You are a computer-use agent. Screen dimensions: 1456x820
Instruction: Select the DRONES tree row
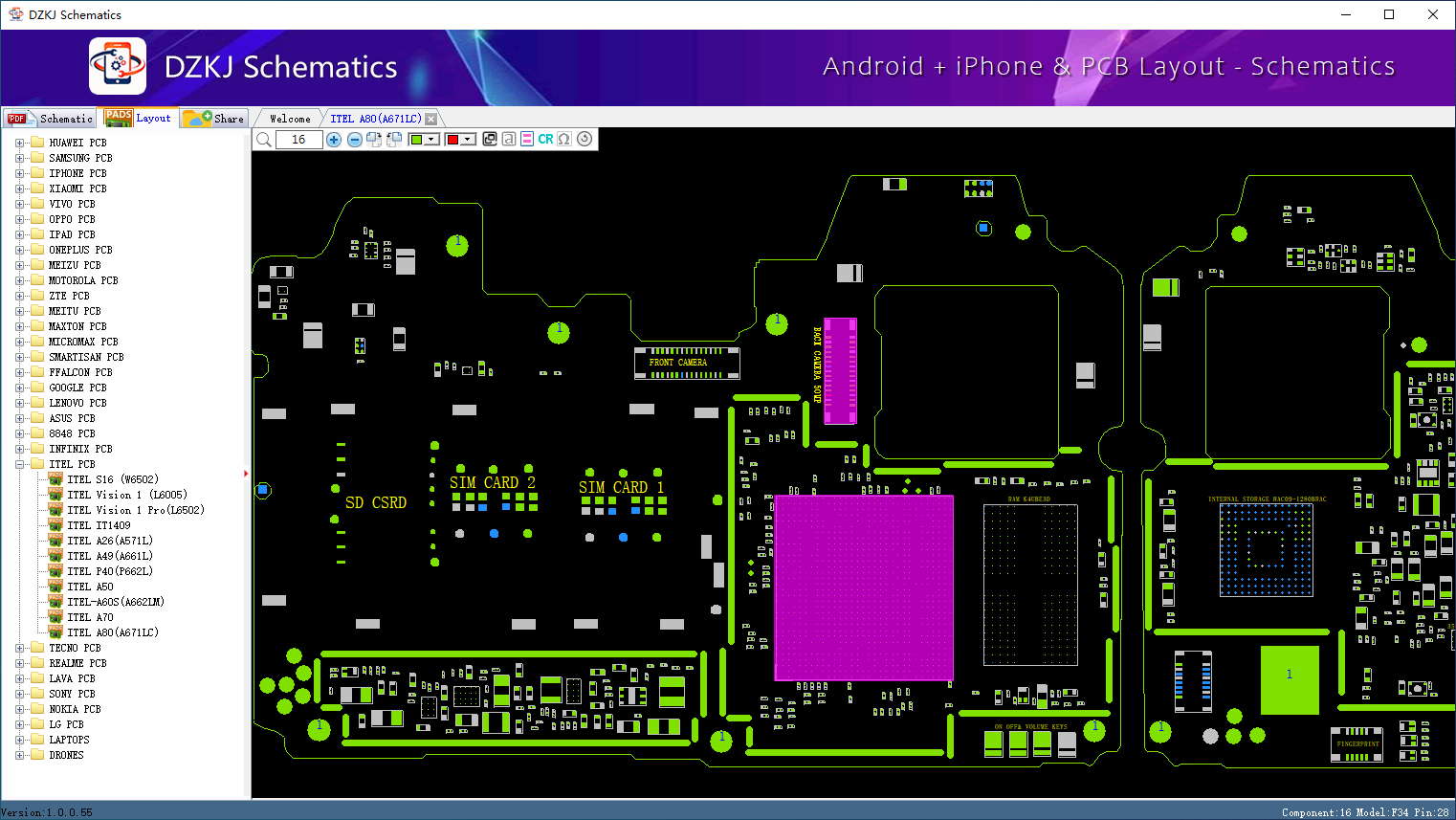point(66,755)
